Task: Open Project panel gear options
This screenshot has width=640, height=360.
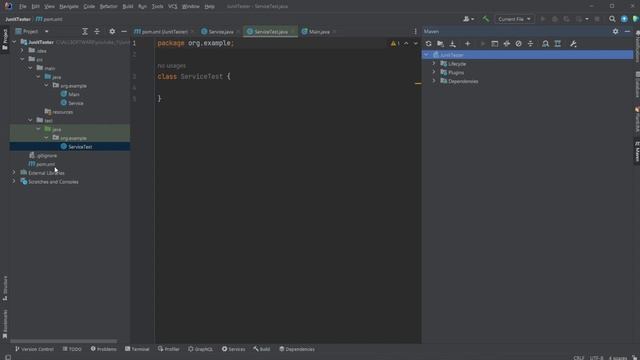Action: click(x=112, y=31)
